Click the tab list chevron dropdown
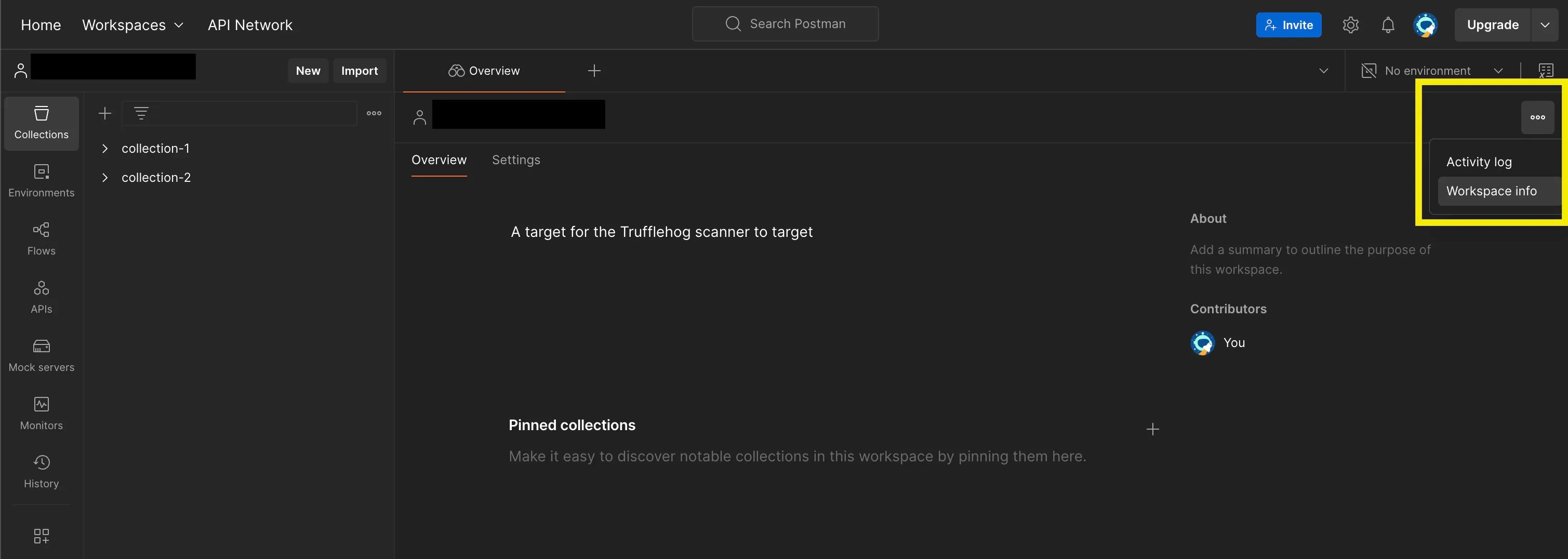The height and width of the screenshot is (559, 1568). coord(1323,71)
